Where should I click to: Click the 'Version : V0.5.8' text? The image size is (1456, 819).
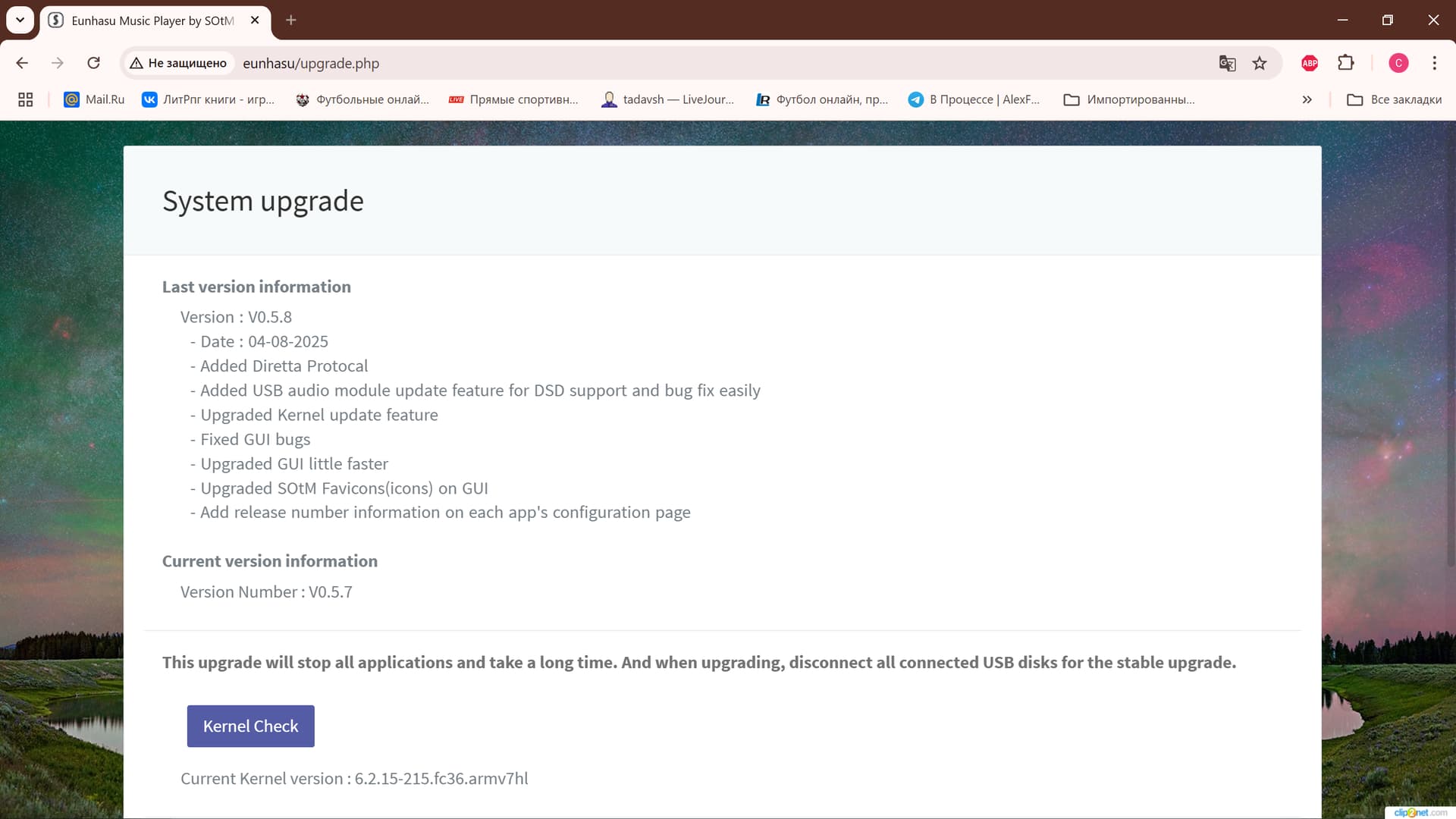pyautogui.click(x=236, y=317)
